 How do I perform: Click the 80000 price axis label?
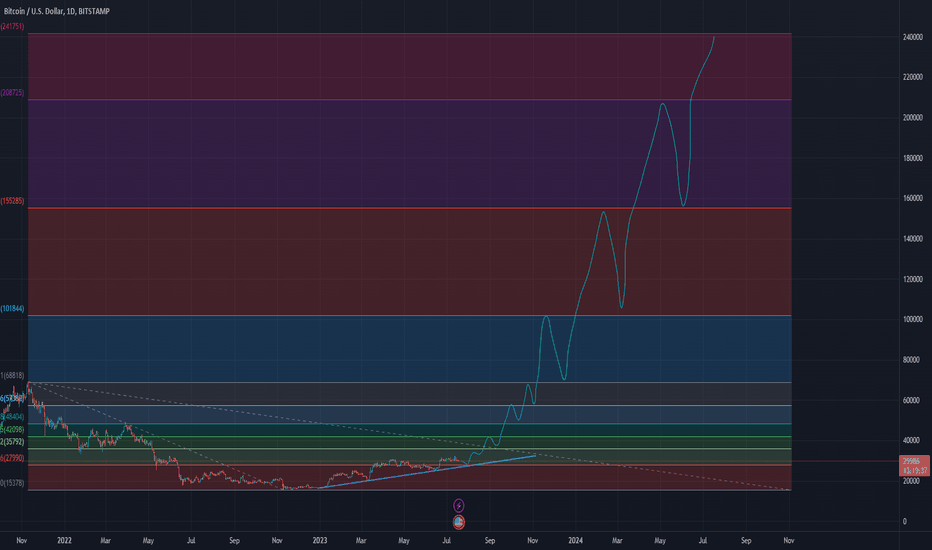912,360
